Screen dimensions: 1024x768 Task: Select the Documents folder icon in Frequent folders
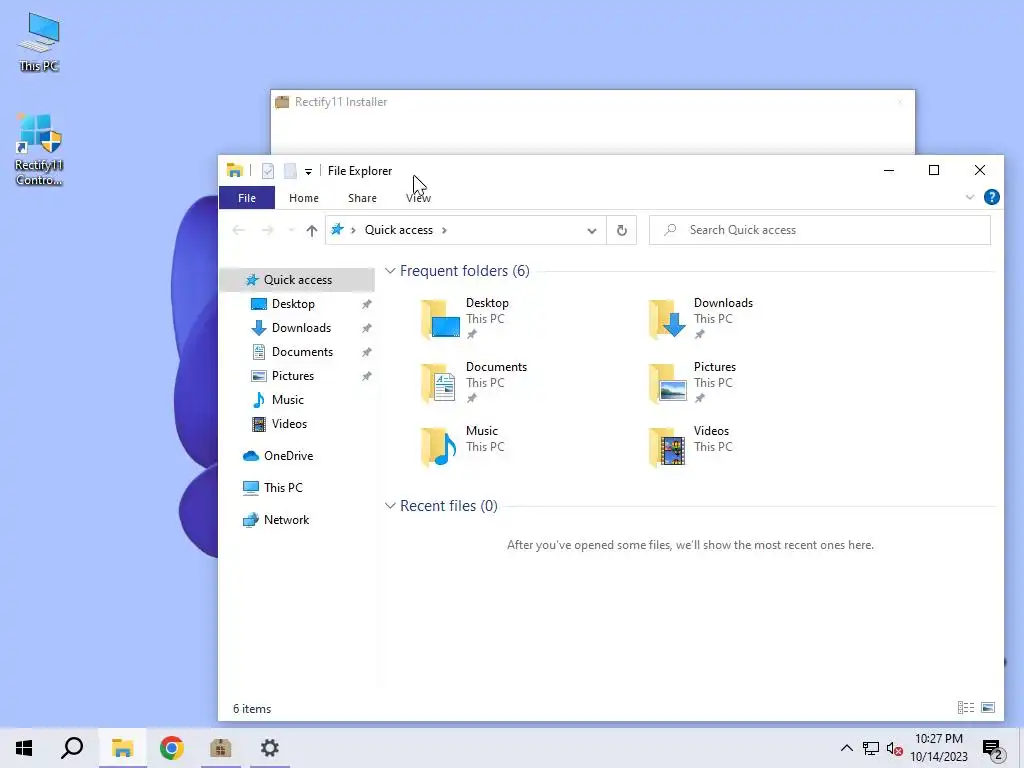(x=440, y=383)
